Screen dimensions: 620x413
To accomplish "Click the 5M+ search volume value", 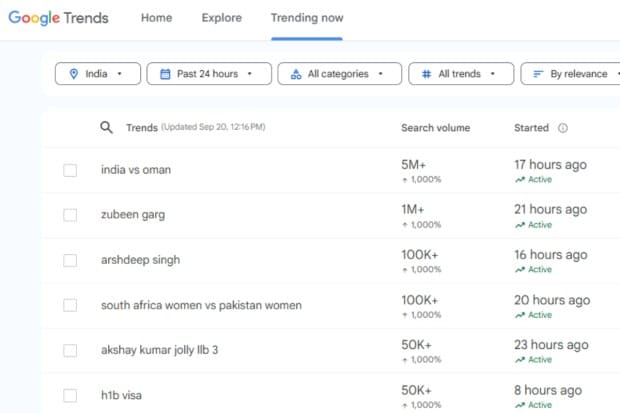I will pyautogui.click(x=414, y=165).
